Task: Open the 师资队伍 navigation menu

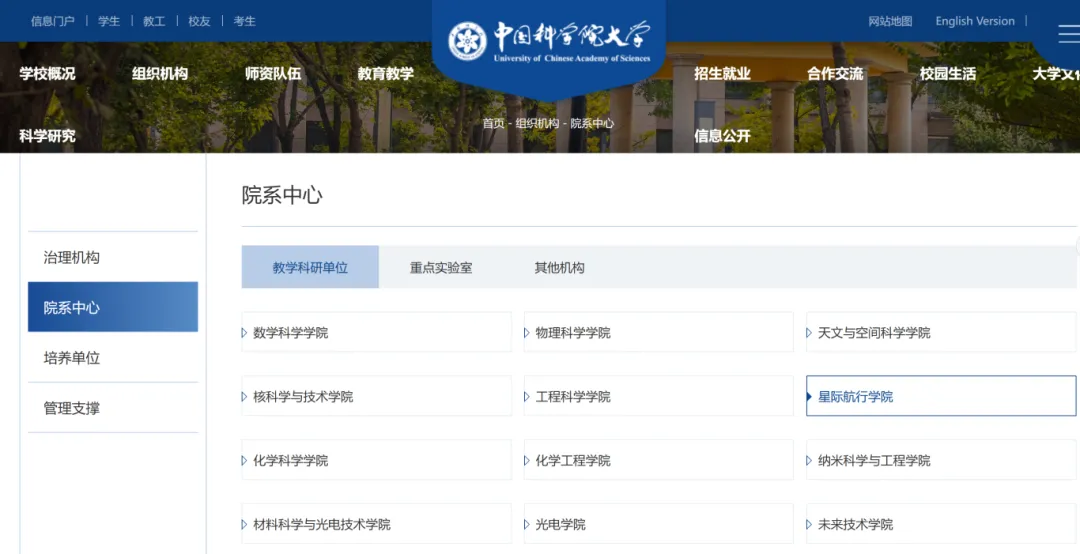Action: (x=273, y=74)
